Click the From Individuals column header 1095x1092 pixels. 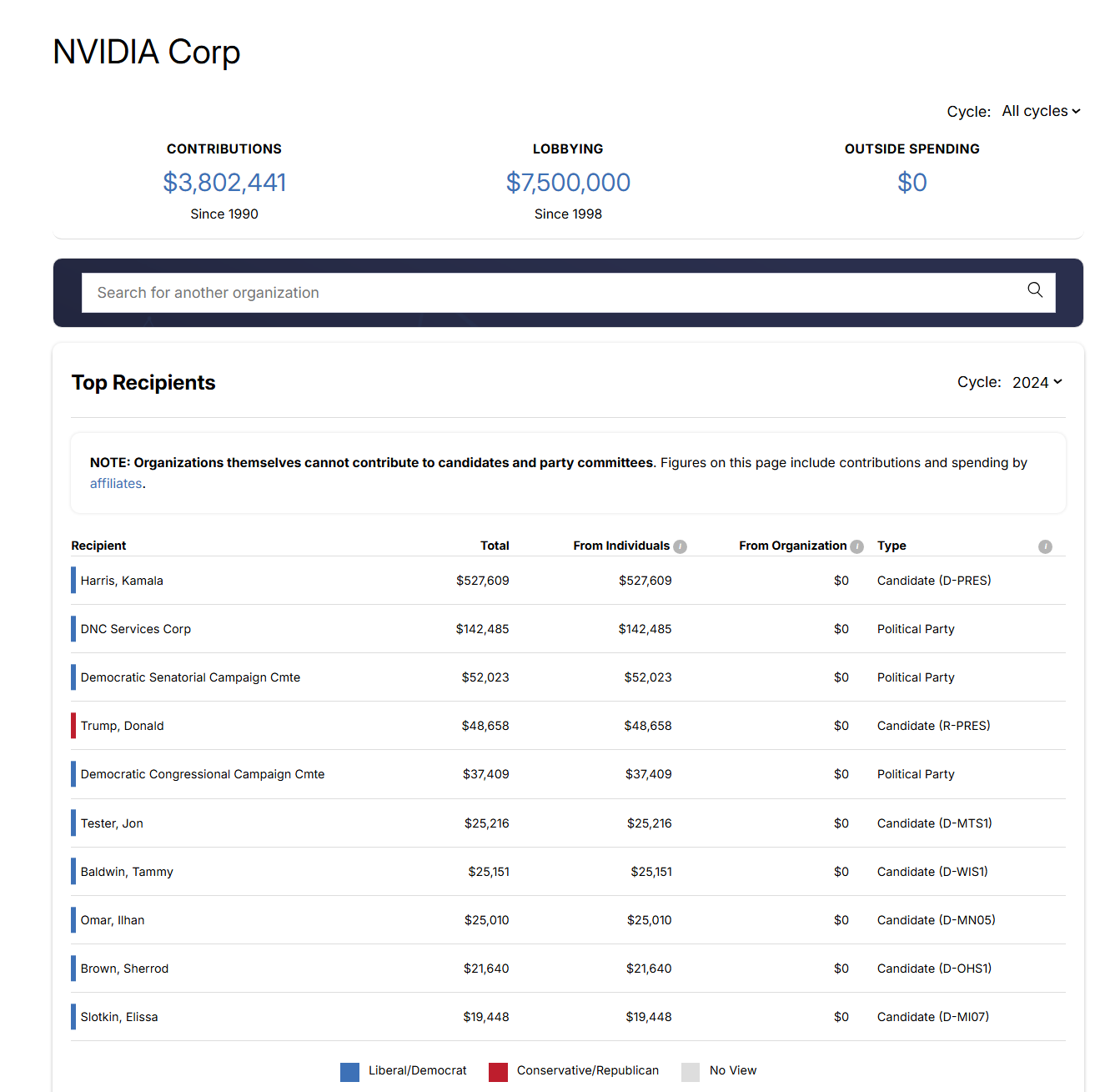point(621,546)
